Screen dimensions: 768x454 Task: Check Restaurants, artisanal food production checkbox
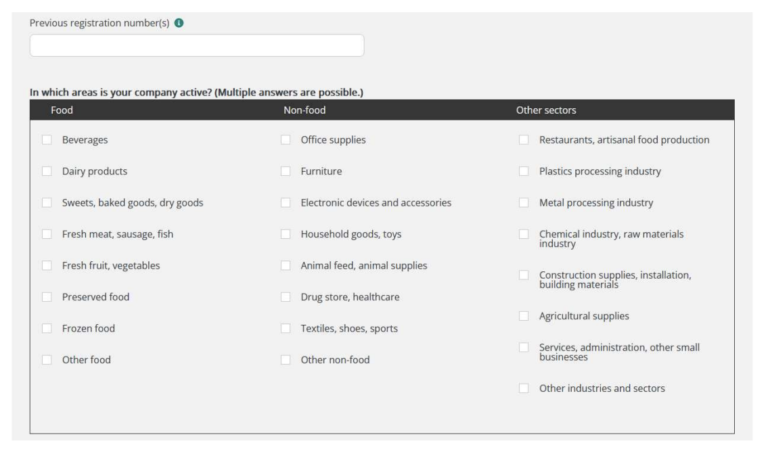(x=524, y=140)
